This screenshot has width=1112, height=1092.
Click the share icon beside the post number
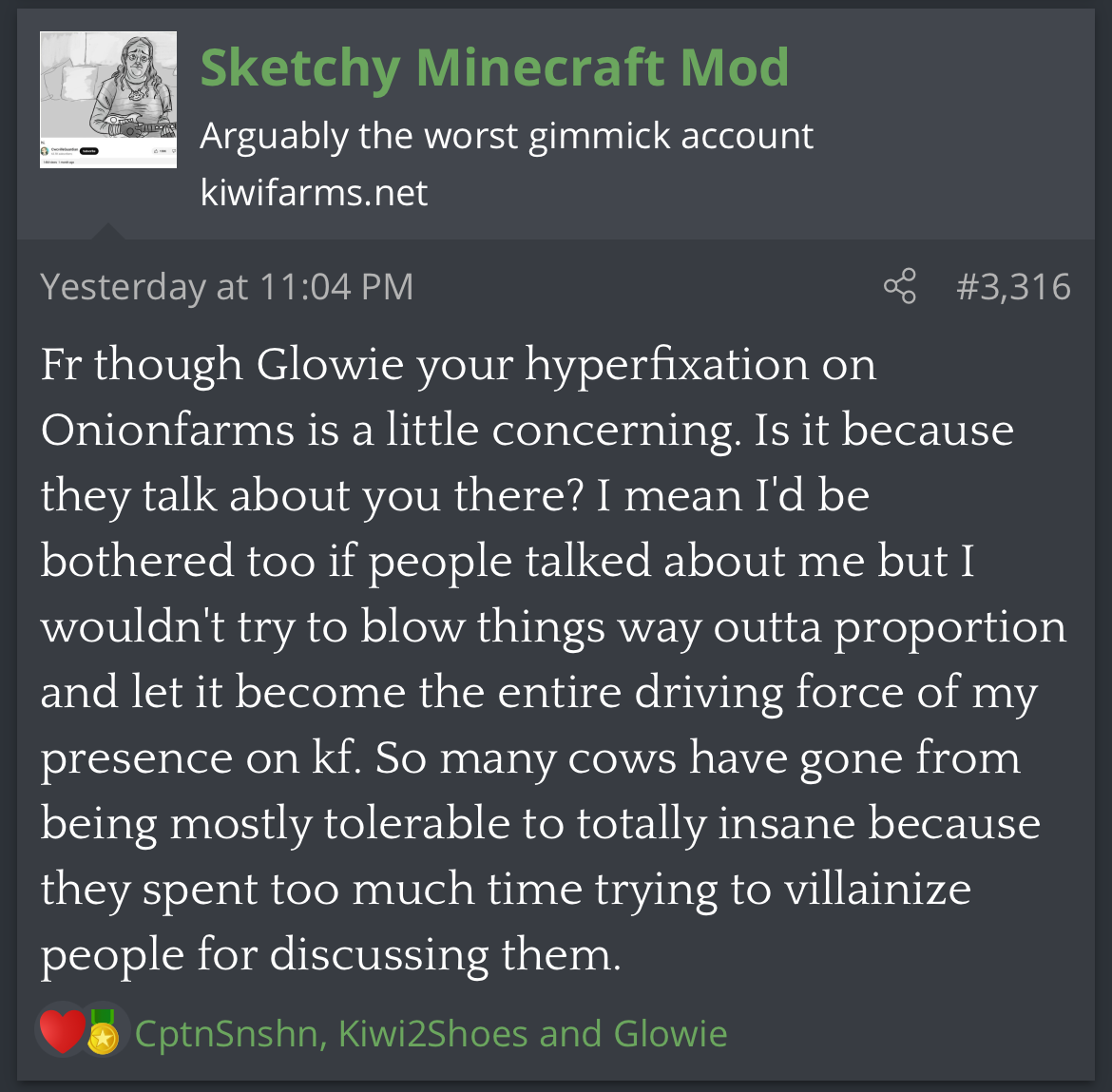(899, 286)
